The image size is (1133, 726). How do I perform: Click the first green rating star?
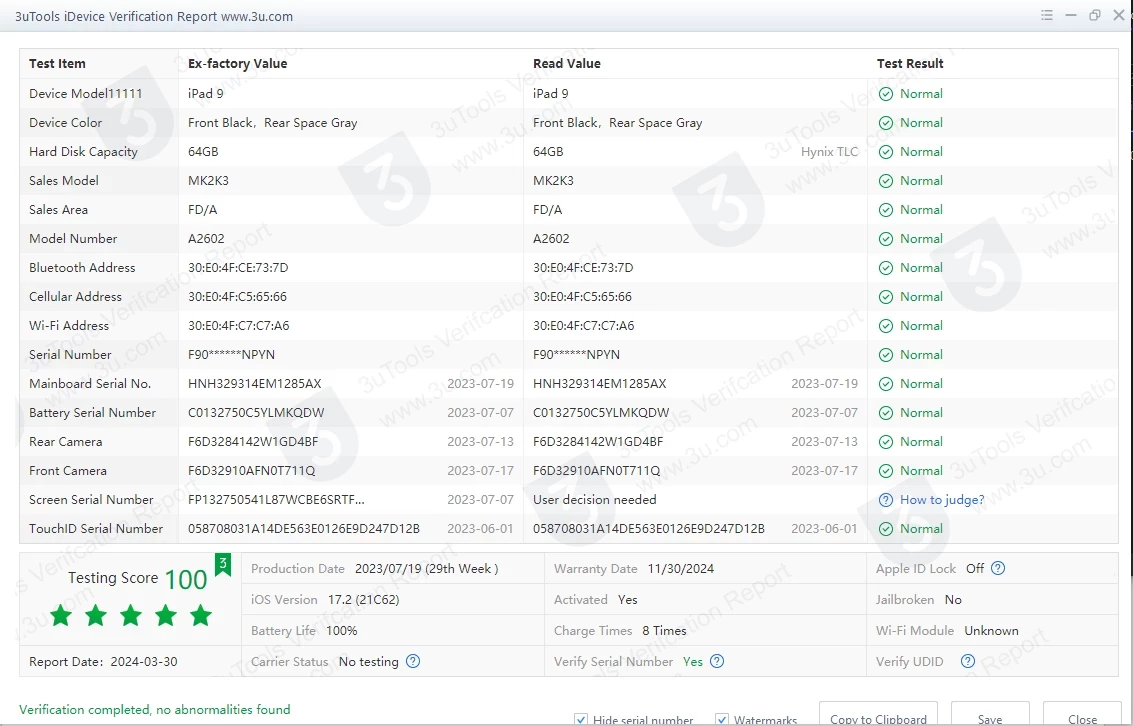[61, 616]
